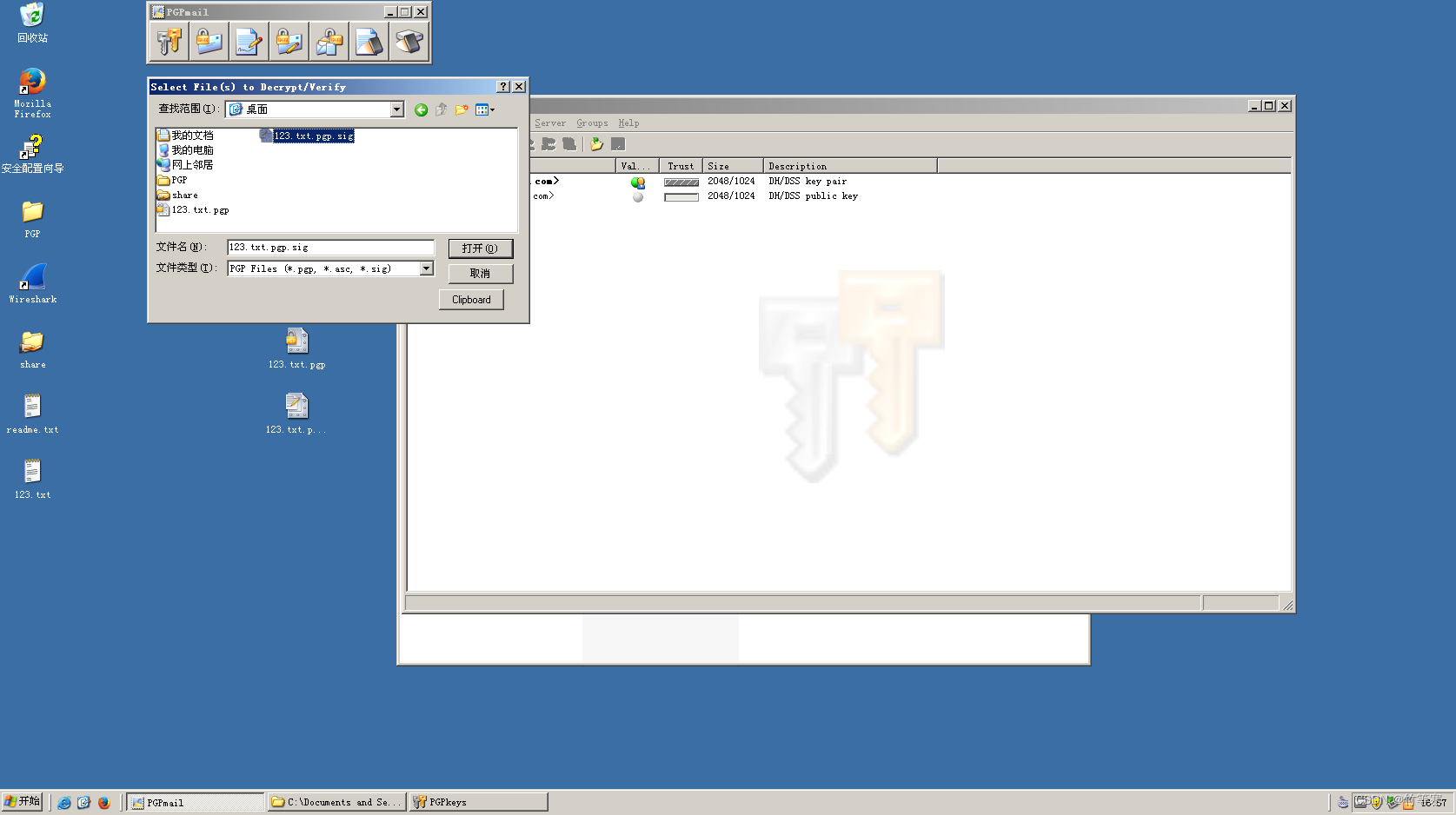Open the Mozilla Firefox desktop icon

[32, 93]
